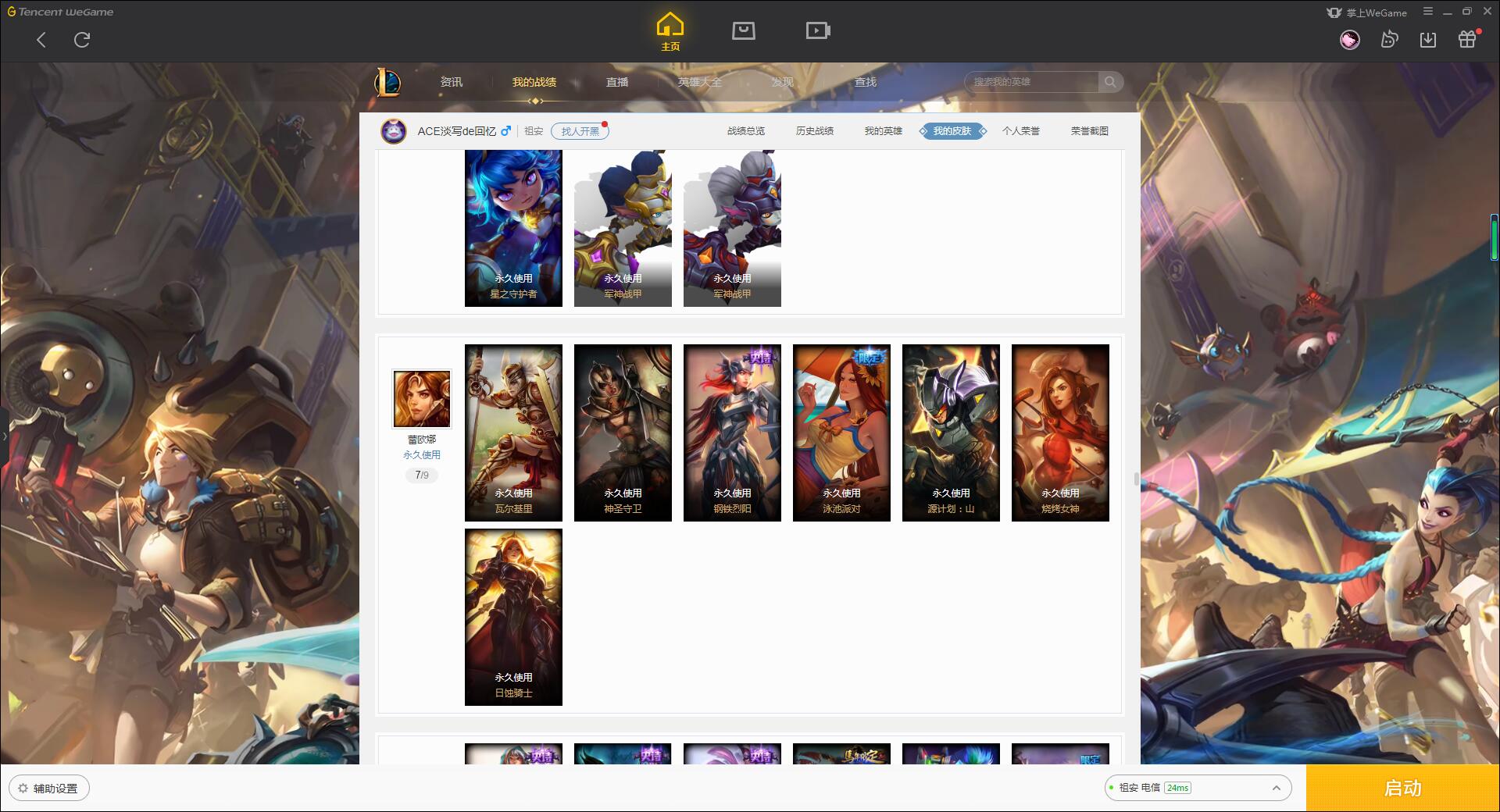Click the 星之守护者 skin card
This screenshot has width=1500, height=812.
[513, 228]
